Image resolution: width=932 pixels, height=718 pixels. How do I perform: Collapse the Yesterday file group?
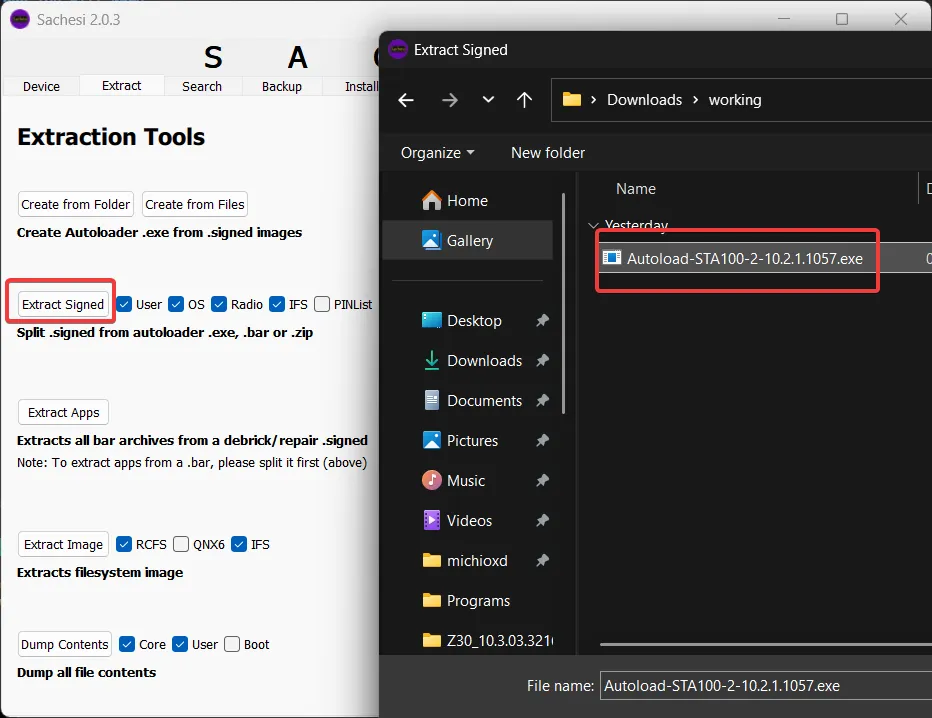(x=594, y=225)
